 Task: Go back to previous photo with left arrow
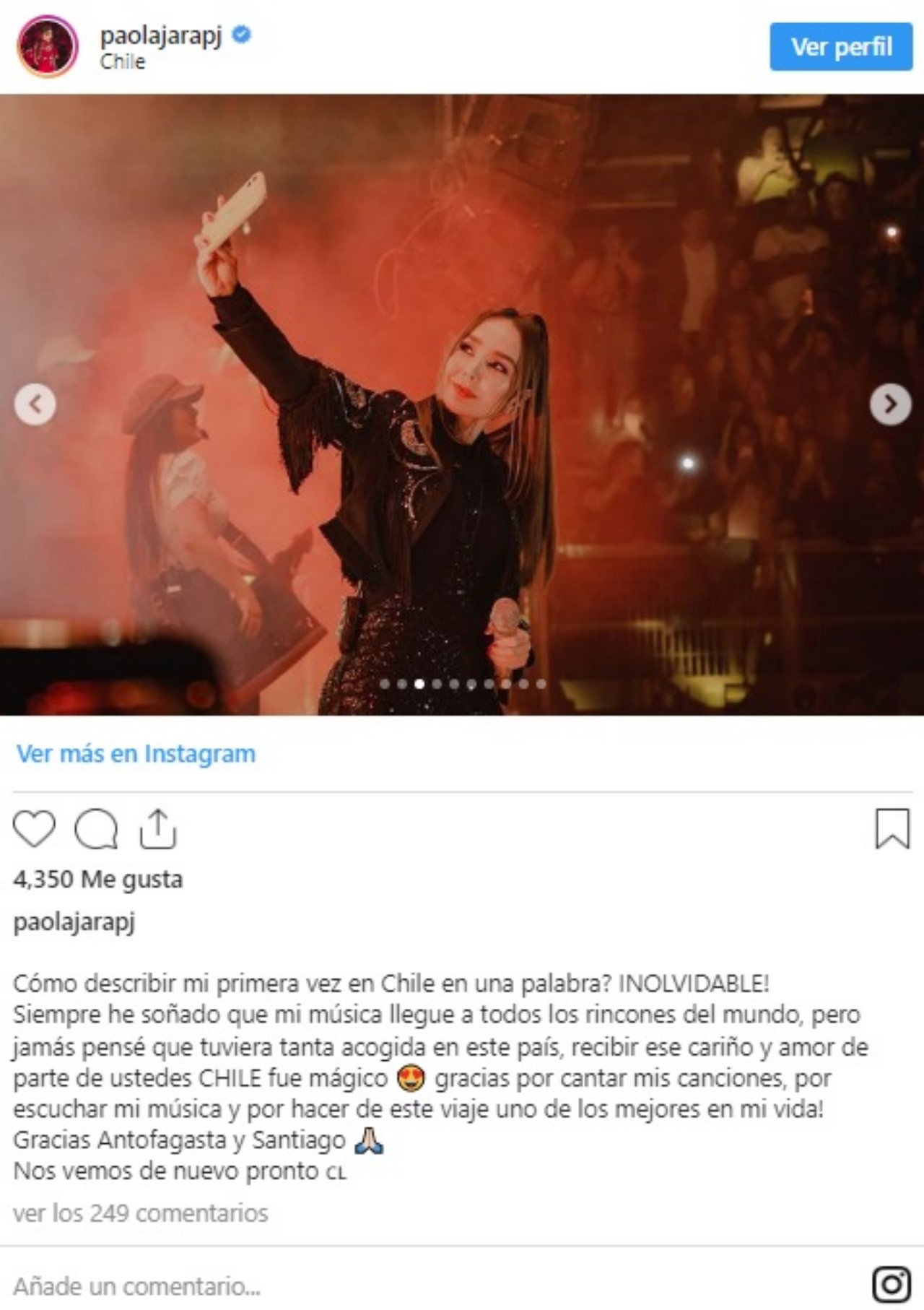35,404
